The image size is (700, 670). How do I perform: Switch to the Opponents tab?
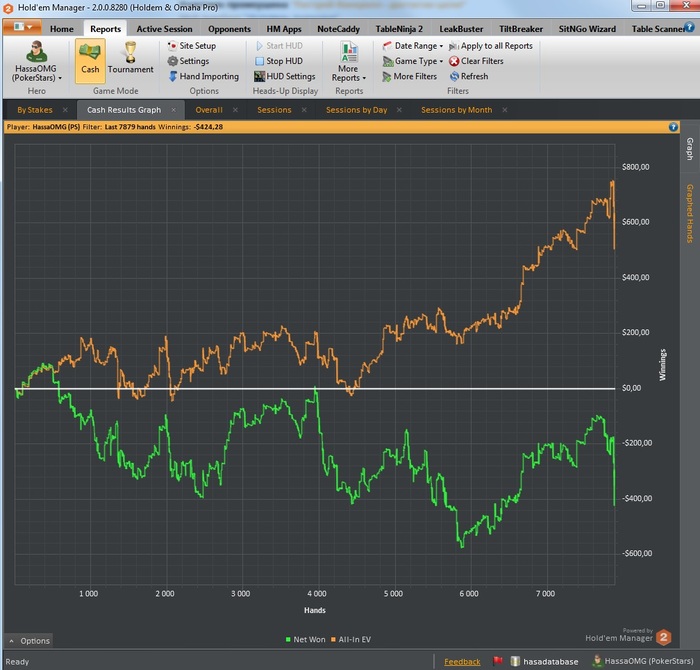coord(229,29)
